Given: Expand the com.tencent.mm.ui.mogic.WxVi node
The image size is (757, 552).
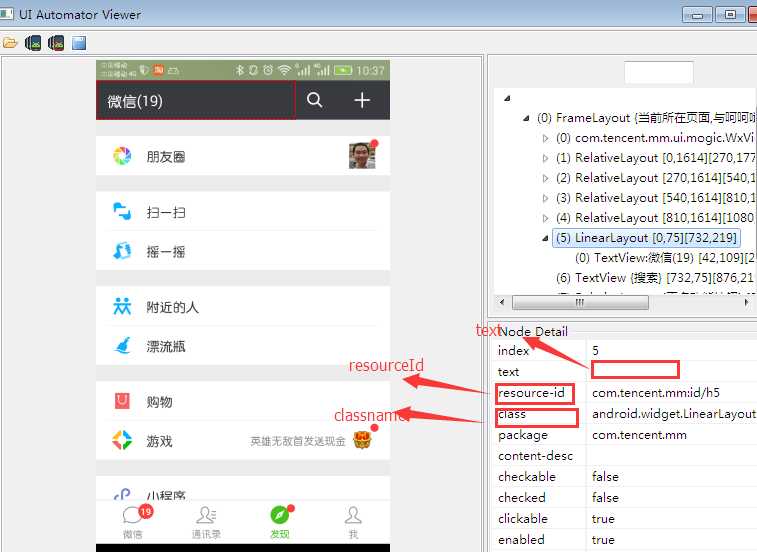Looking at the screenshot, I should (x=545, y=139).
